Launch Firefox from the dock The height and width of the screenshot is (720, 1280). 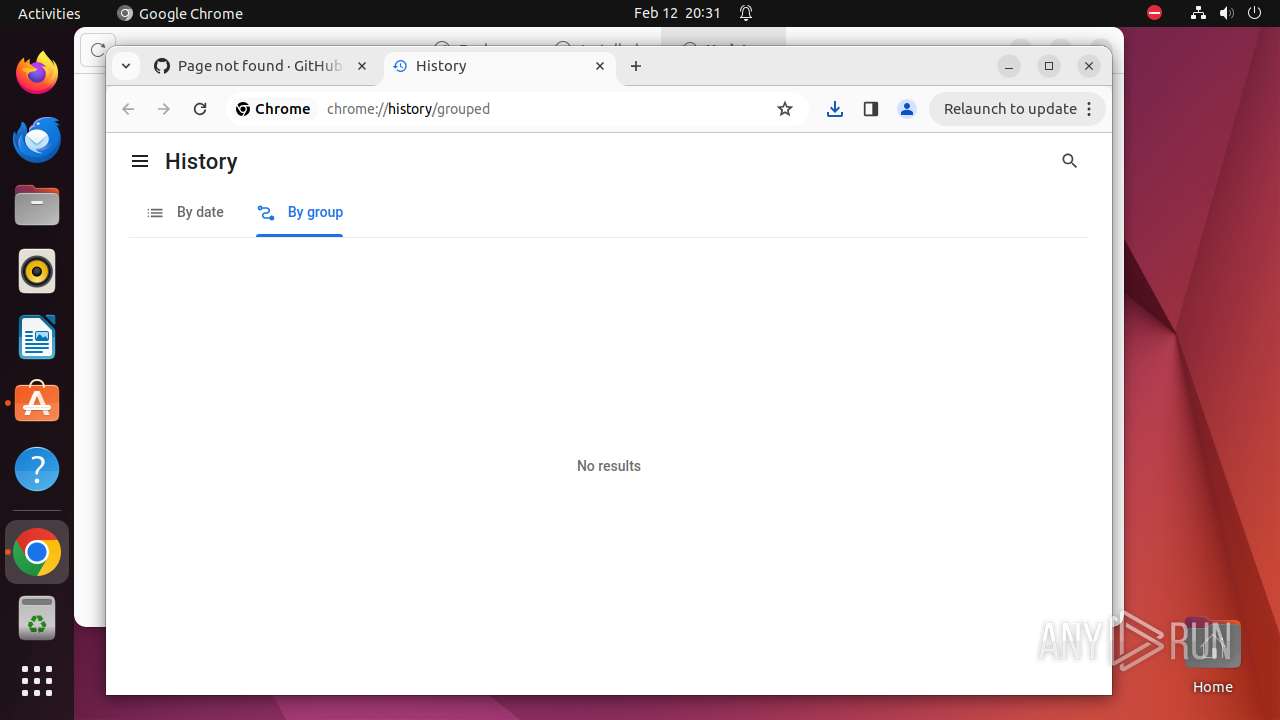(x=37, y=73)
